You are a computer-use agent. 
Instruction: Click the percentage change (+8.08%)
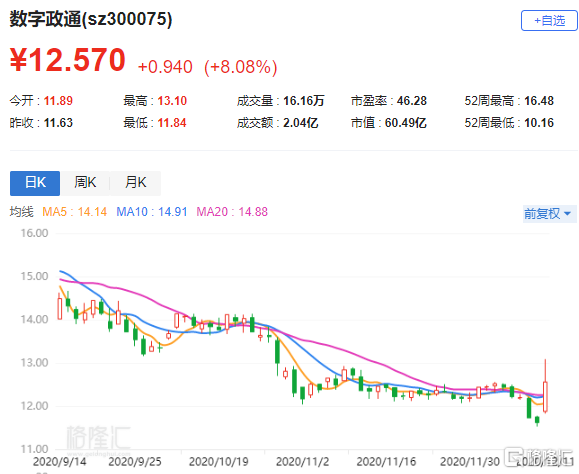[241, 67]
